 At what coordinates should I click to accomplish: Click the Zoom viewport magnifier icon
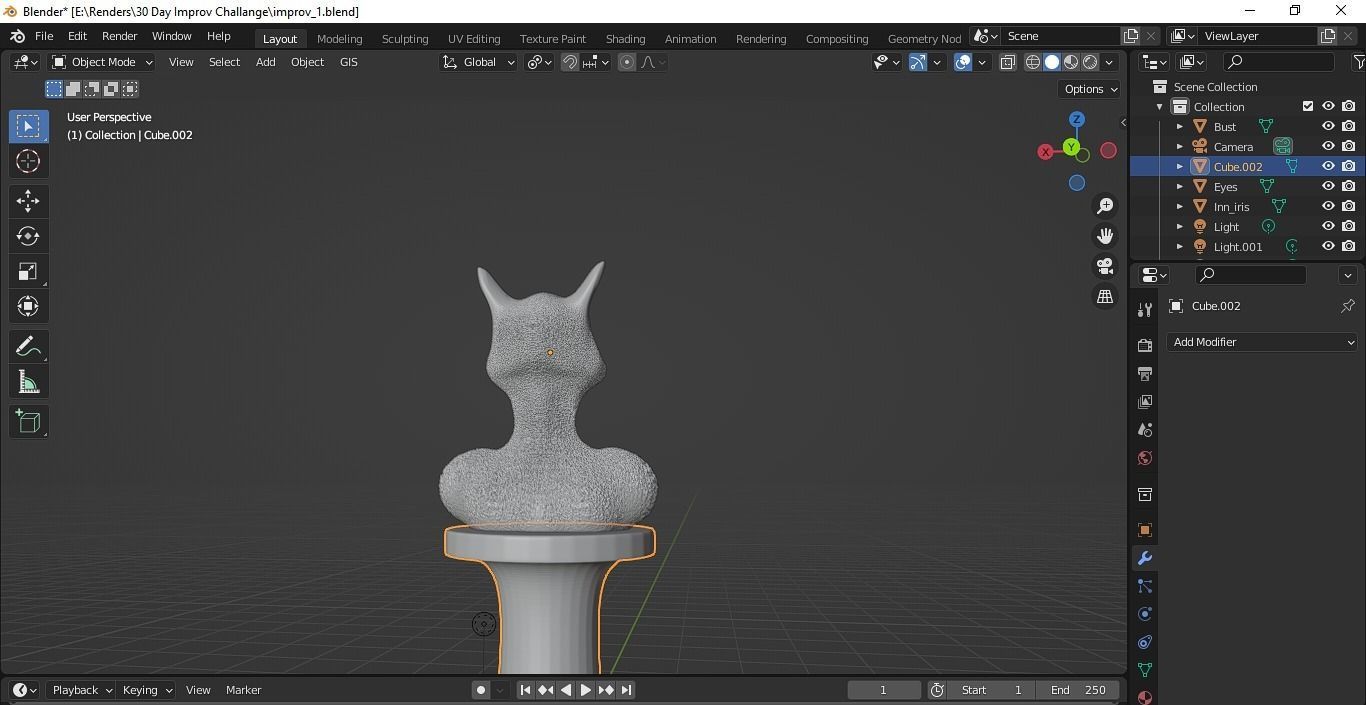point(1105,205)
